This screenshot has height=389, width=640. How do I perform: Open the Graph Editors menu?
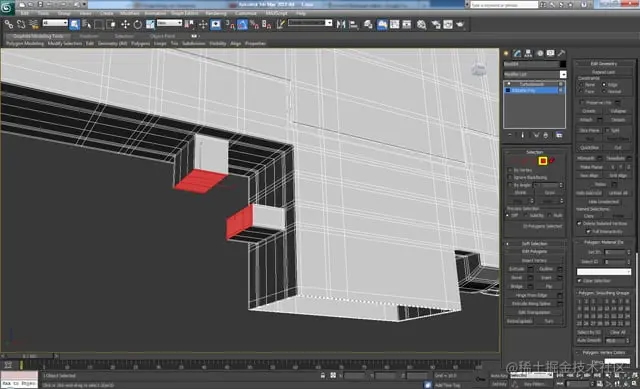[x=184, y=13]
